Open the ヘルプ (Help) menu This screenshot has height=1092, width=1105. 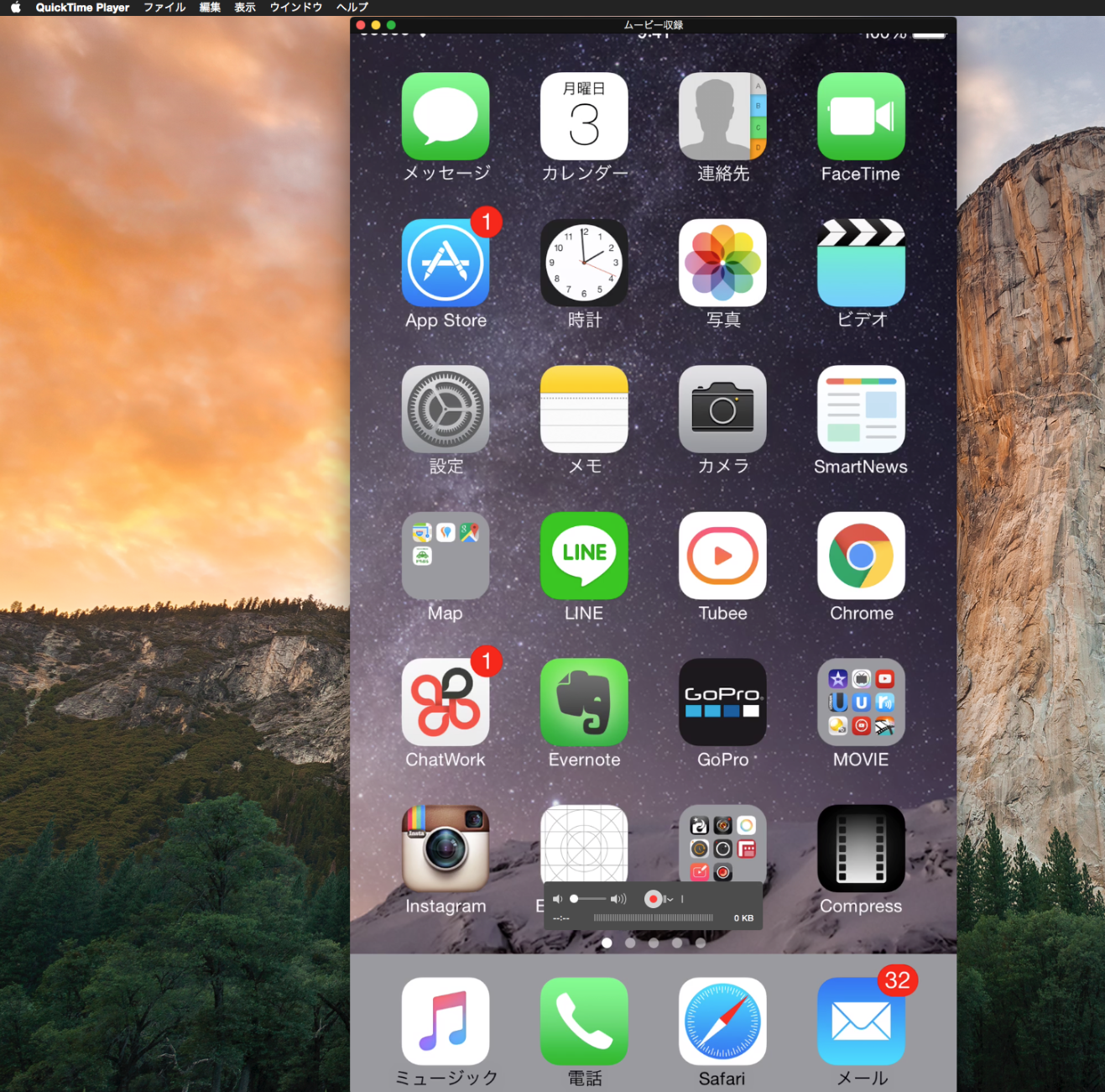coord(352,8)
